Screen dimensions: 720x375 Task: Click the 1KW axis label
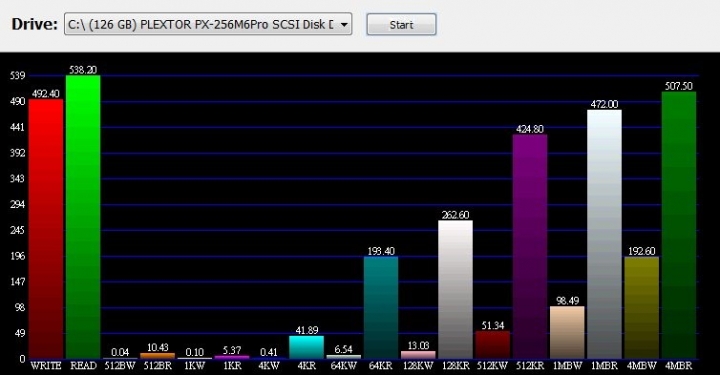195,366
